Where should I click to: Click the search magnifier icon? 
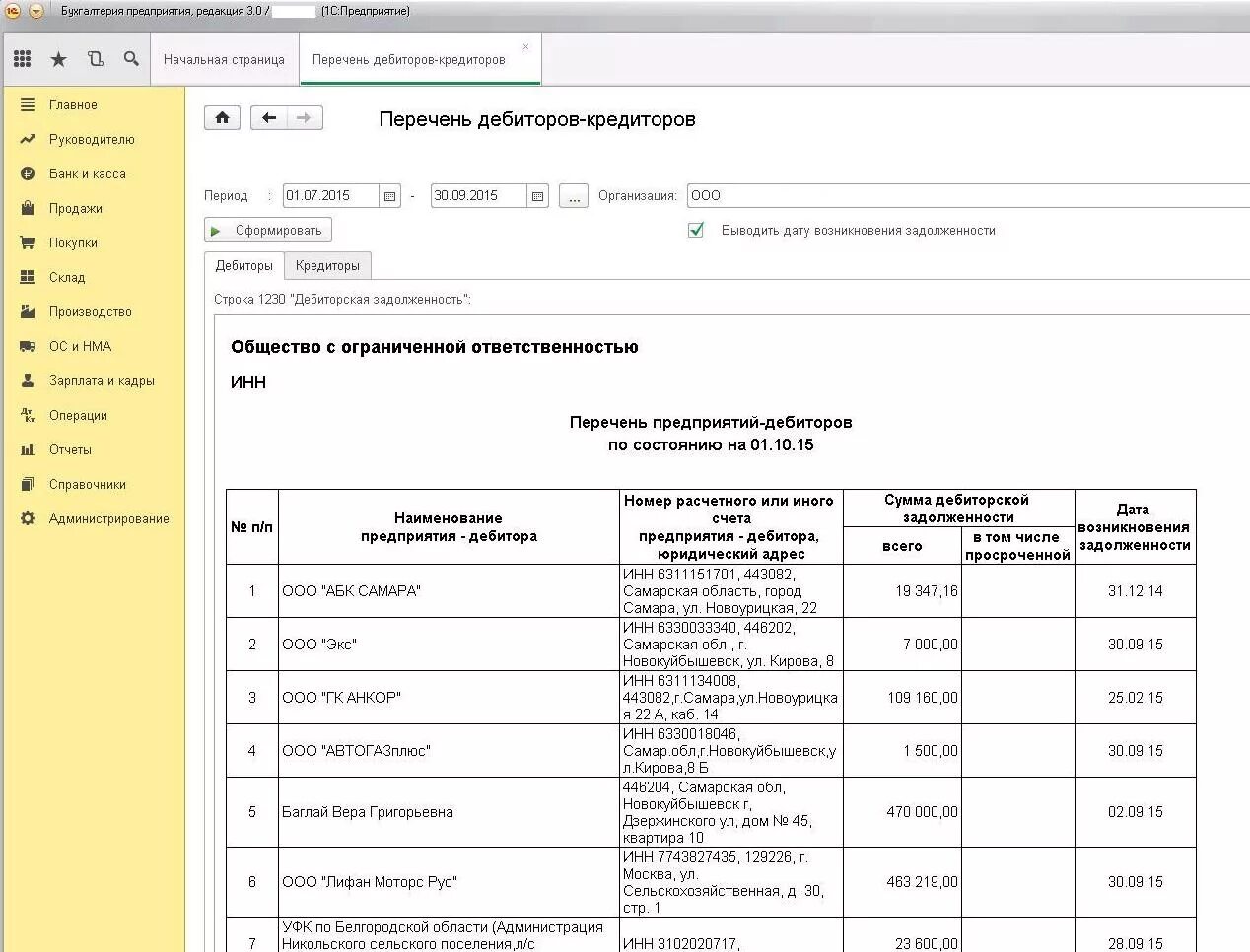click(131, 59)
